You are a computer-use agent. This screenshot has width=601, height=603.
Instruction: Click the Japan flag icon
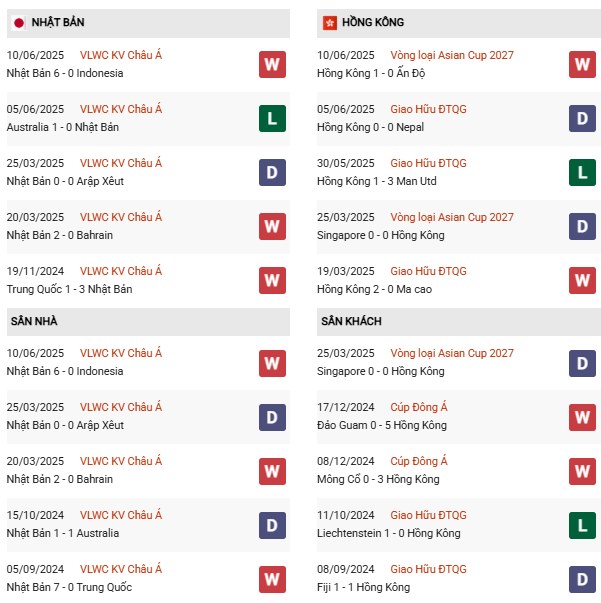(x=18, y=22)
